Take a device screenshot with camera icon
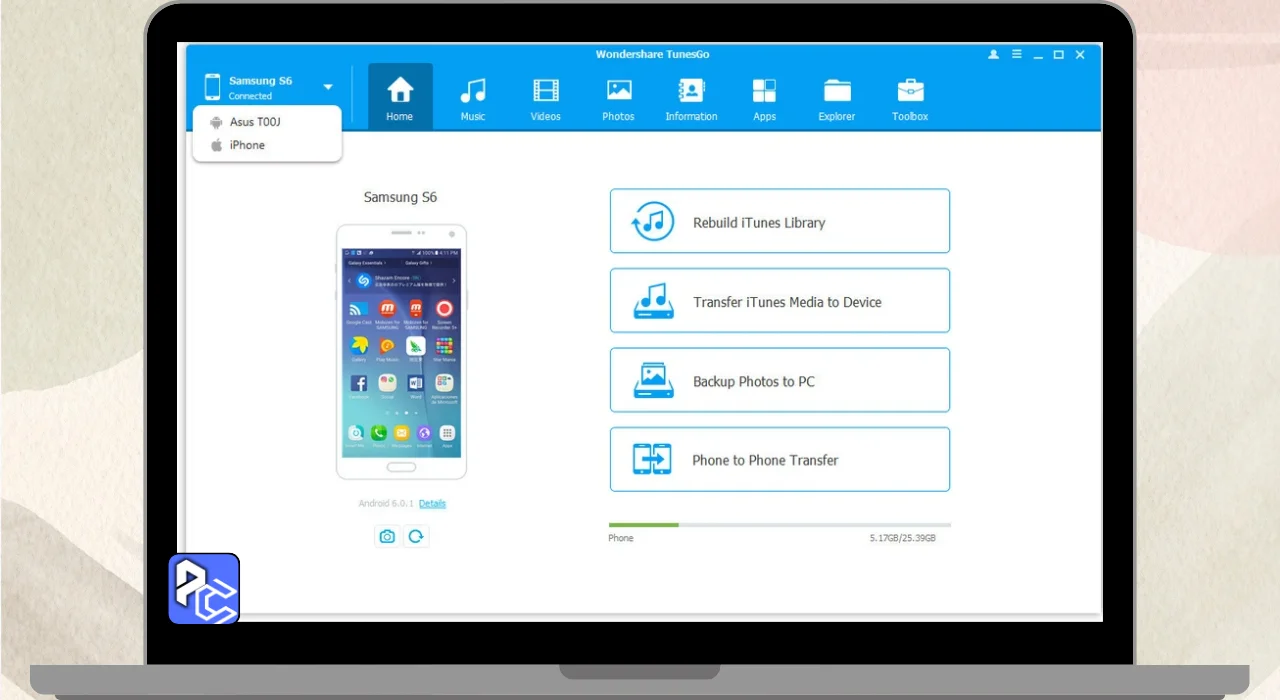The image size is (1280, 700). click(x=387, y=537)
